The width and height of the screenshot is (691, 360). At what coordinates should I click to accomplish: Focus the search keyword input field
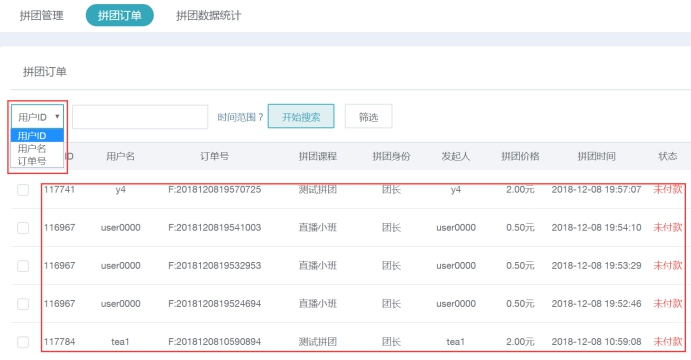pos(140,117)
